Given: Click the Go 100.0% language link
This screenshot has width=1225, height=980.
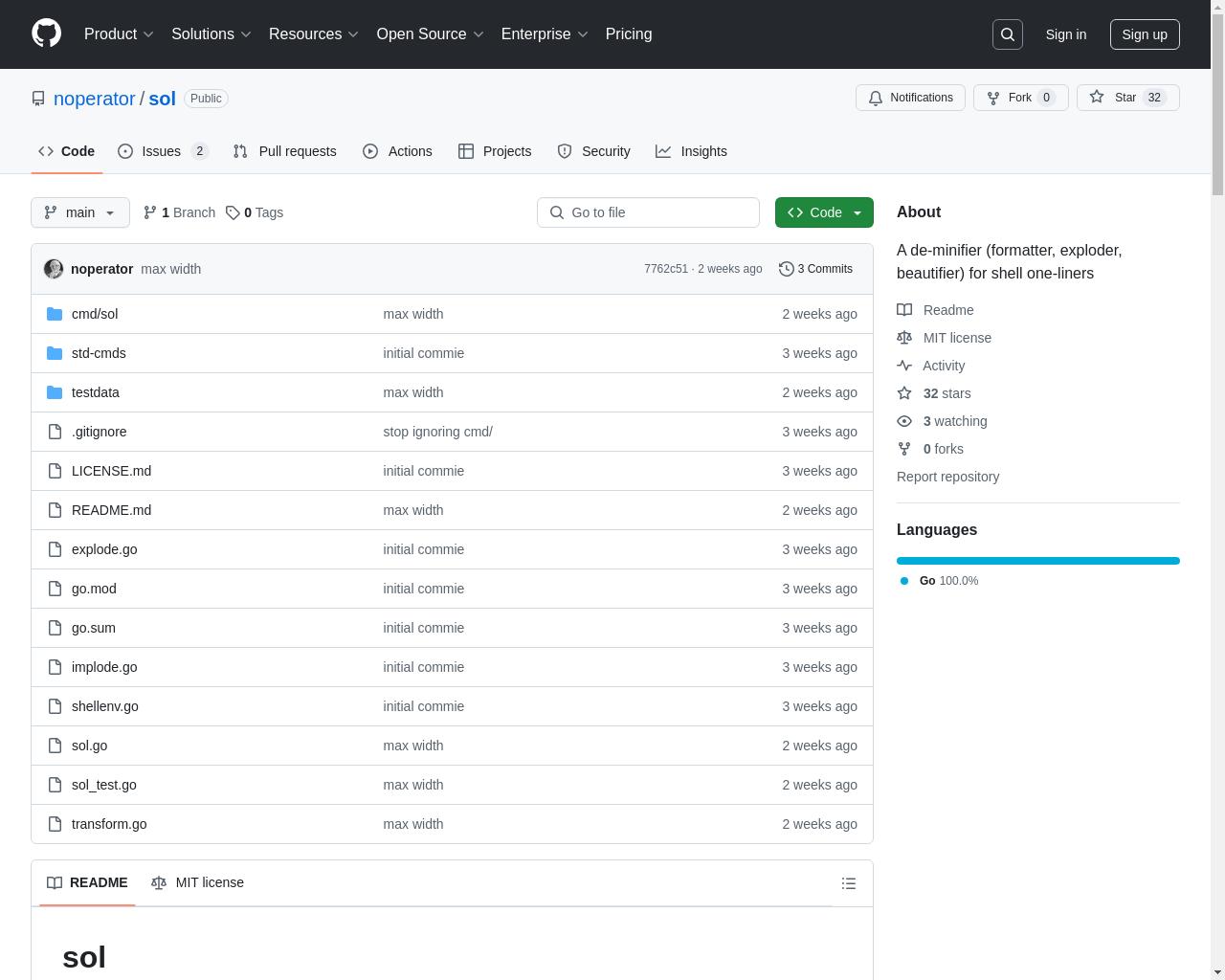Looking at the screenshot, I should tap(939, 581).
